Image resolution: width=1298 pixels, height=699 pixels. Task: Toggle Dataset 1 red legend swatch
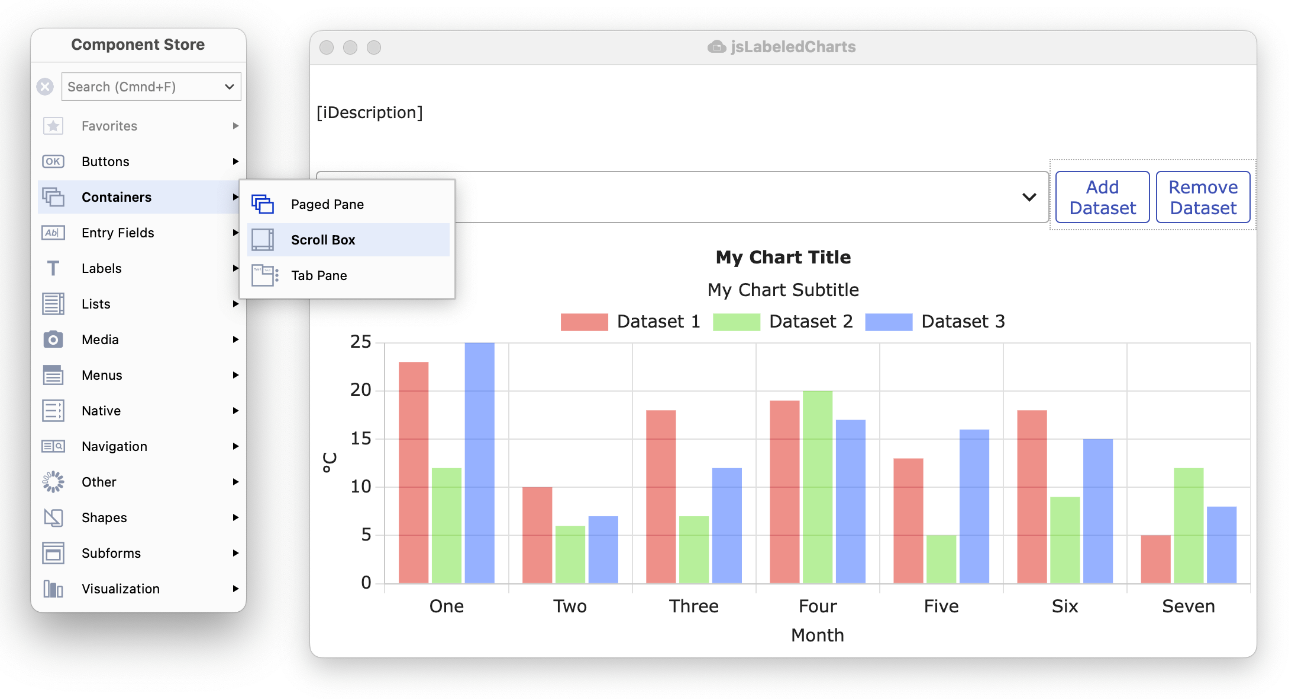pyautogui.click(x=584, y=322)
